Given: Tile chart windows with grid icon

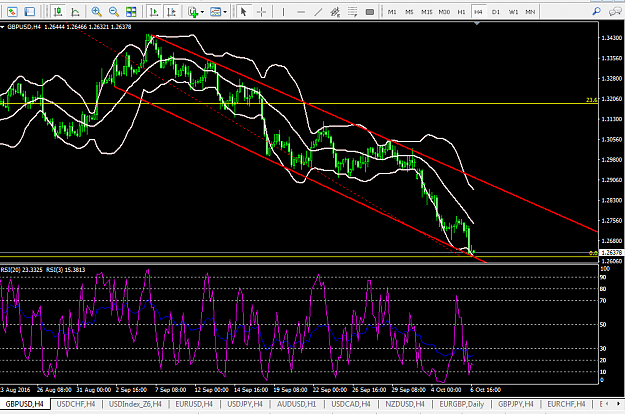Looking at the screenshot, I should pyautogui.click(x=131, y=12).
